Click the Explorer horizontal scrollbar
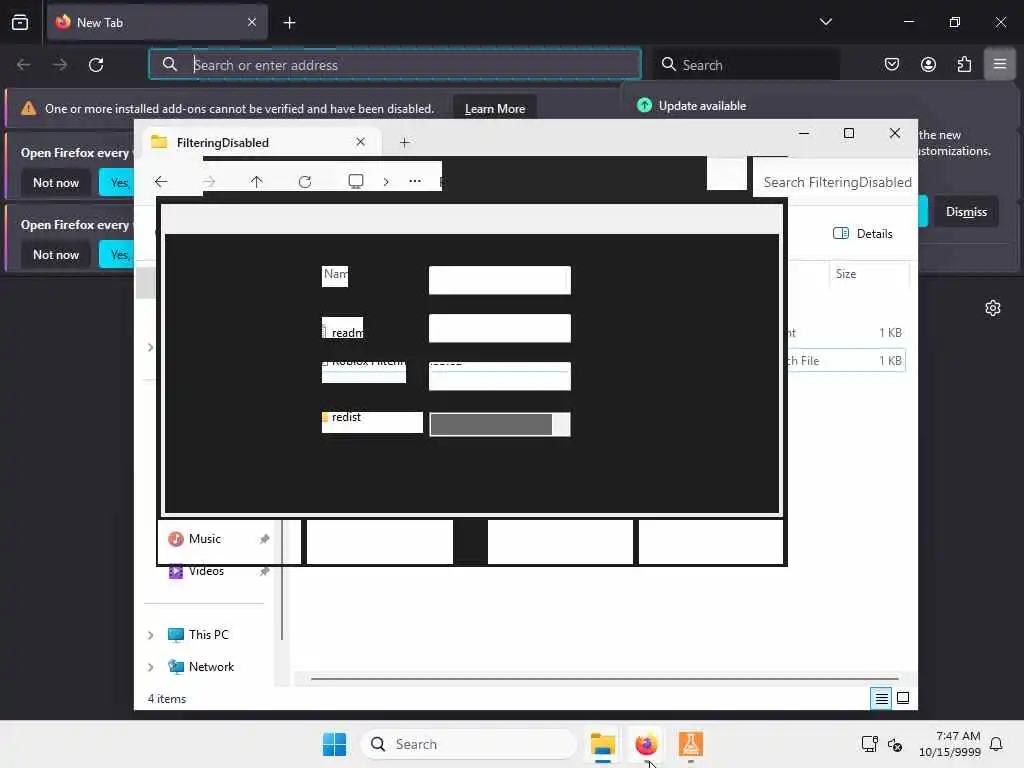Image resolution: width=1024 pixels, height=768 pixels. 604,679
